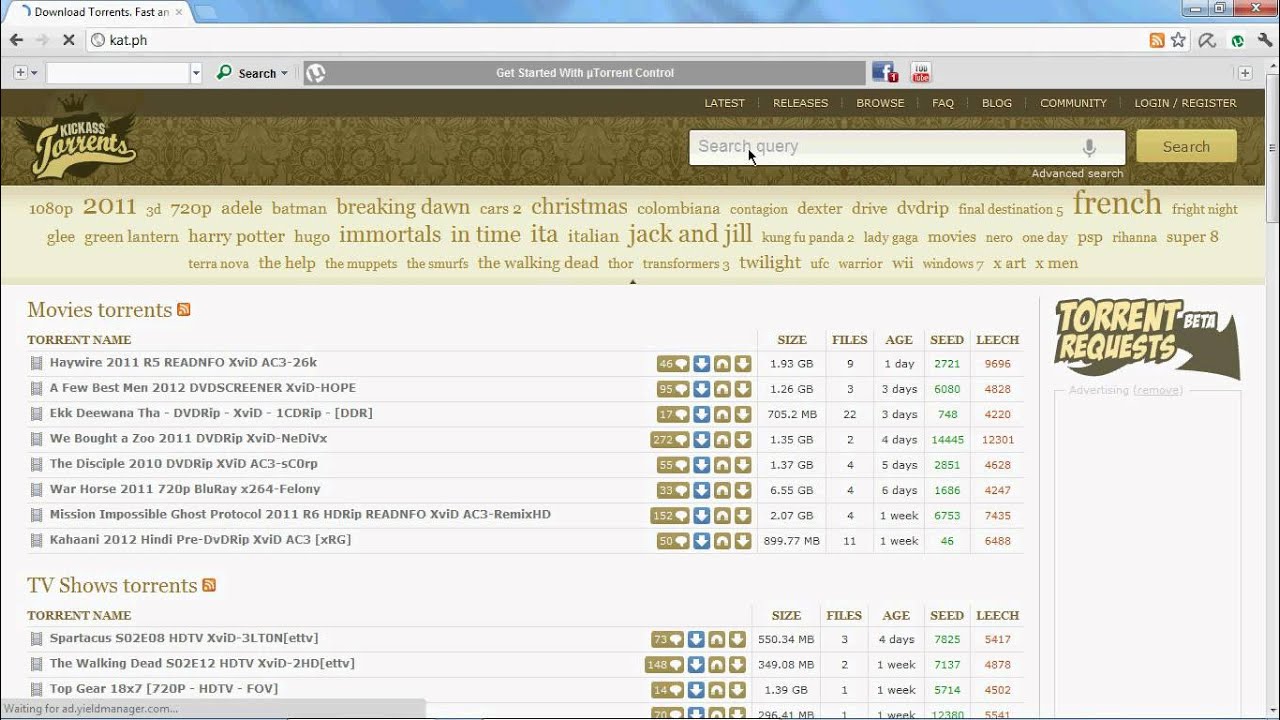Open the BROWSE menu item

880,103
